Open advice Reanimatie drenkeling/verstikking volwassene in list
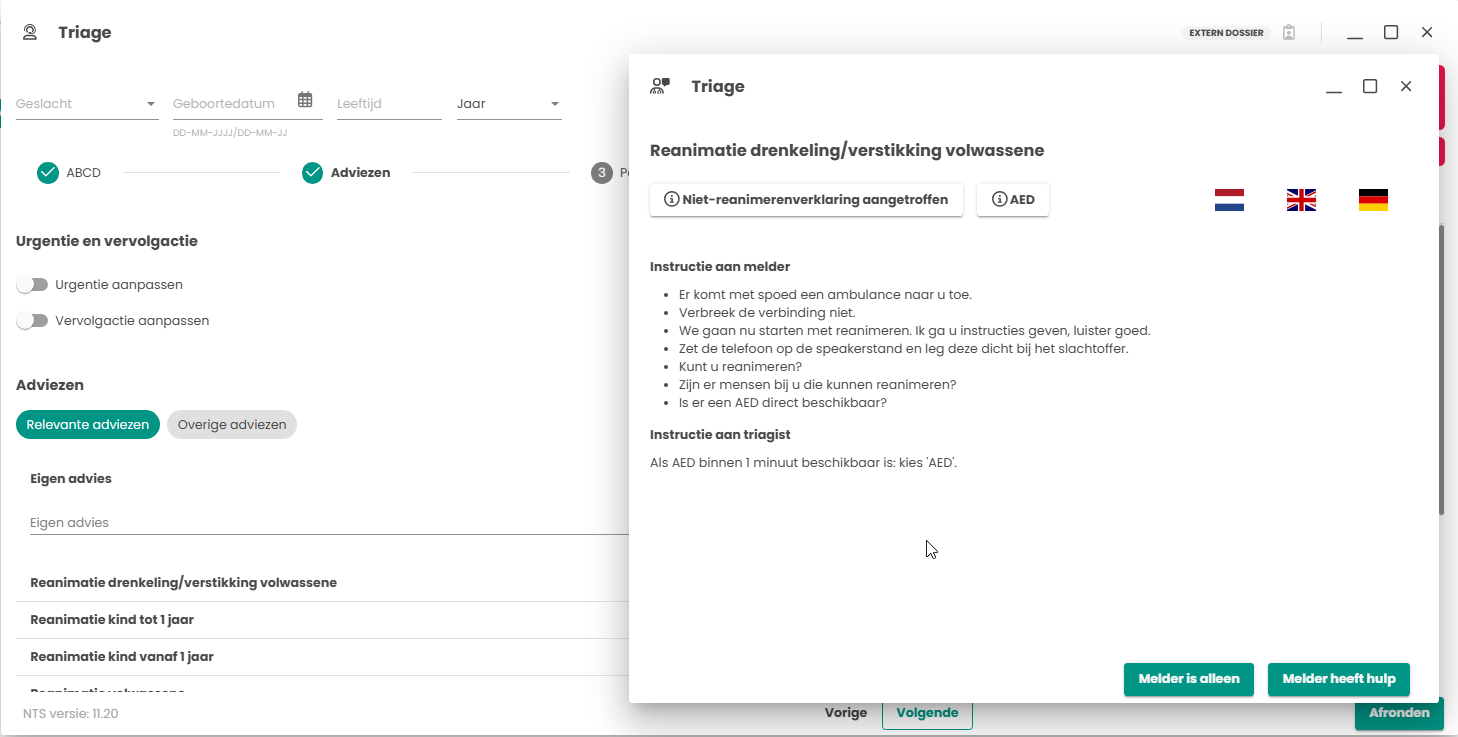Image resolution: width=1458 pixels, height=737 pixels. point(322,583)
